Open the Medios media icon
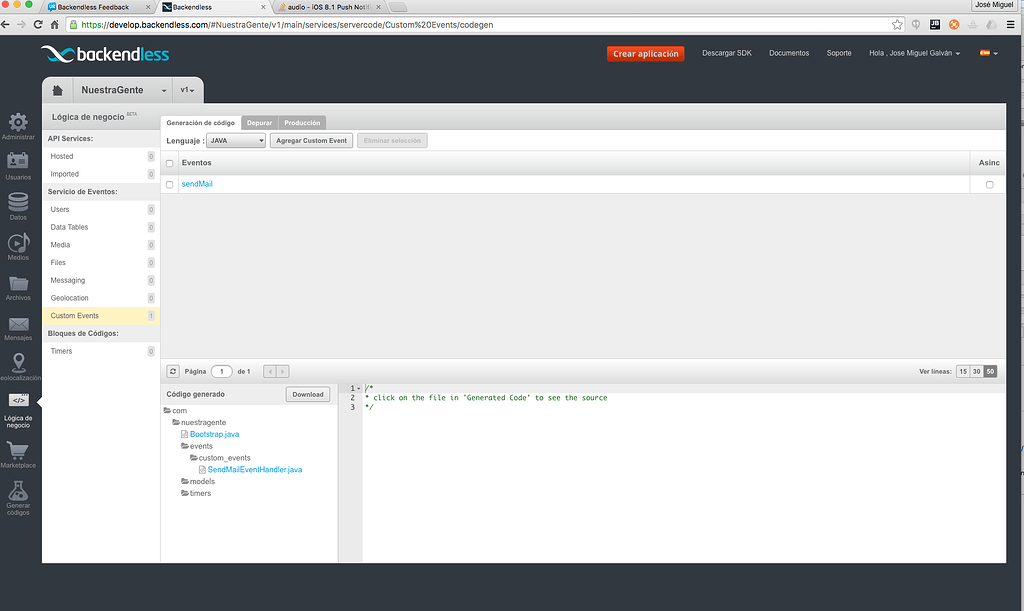 click(x=18, y=242)
